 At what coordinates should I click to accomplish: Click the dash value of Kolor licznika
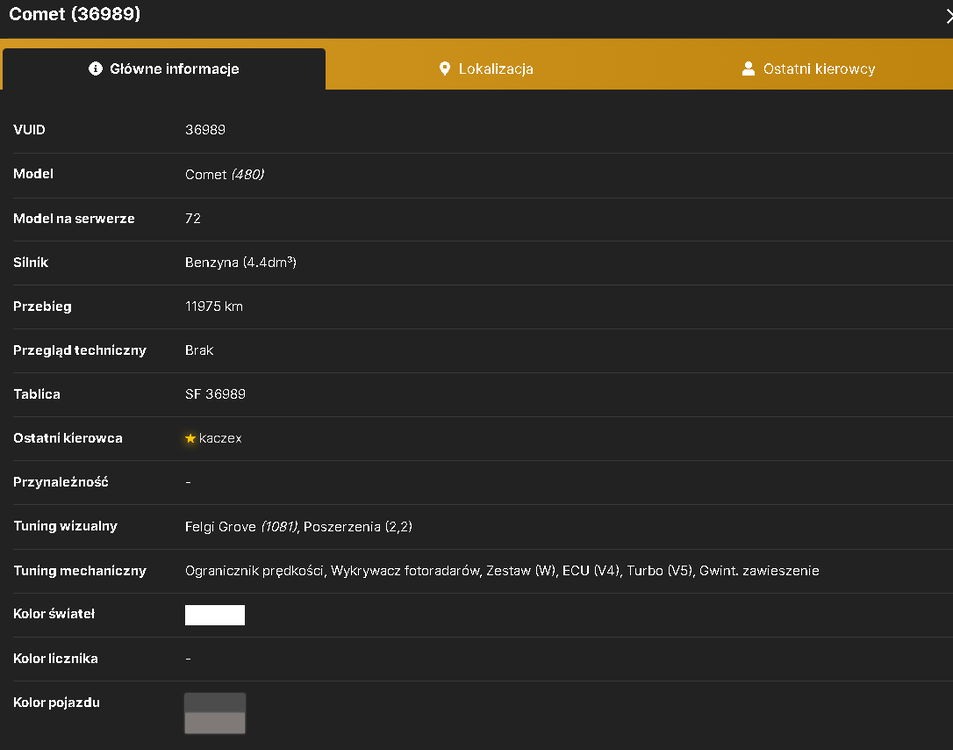[188, 658]
